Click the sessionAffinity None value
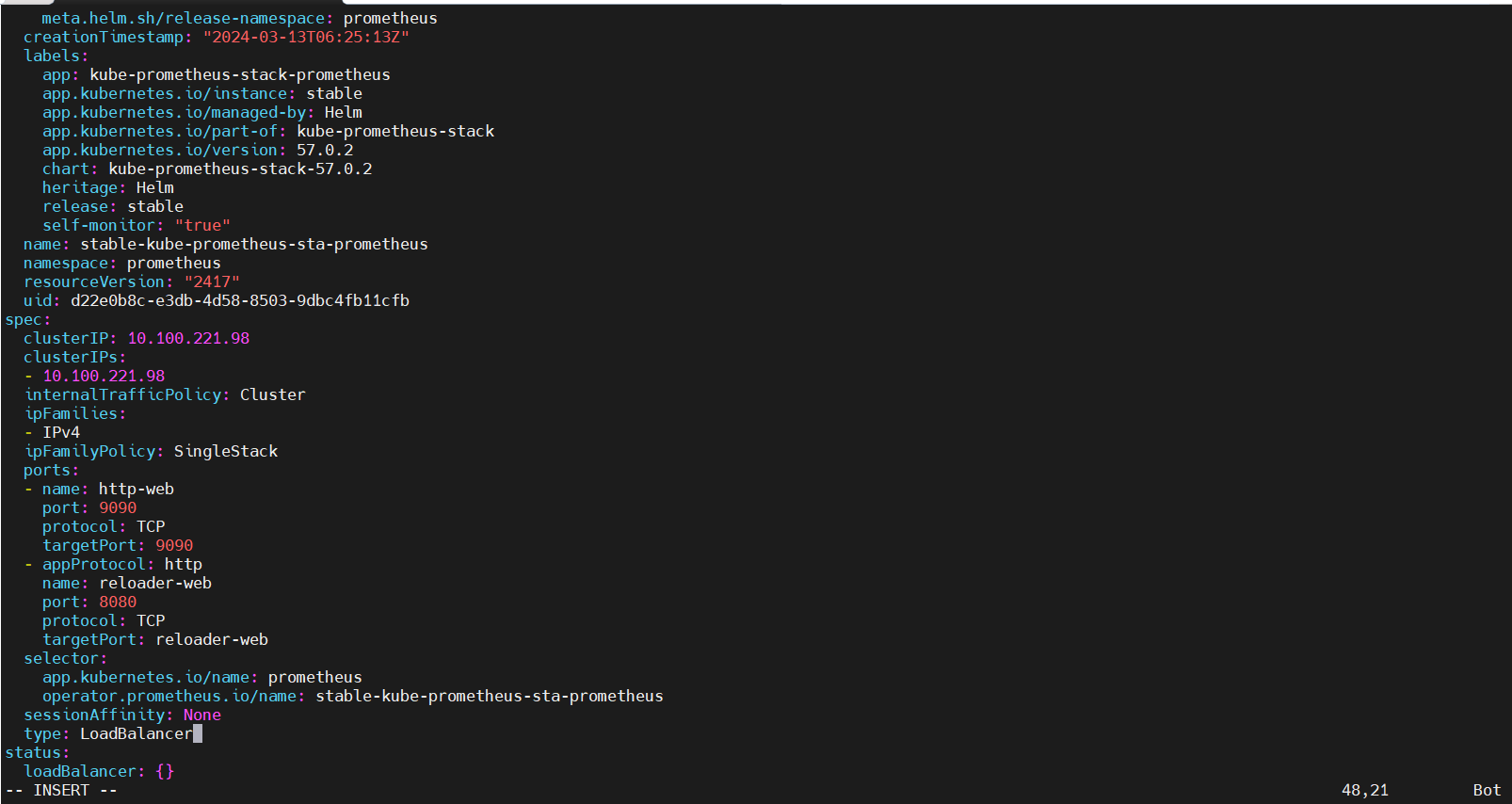Viewport: 1512px width, 804px height. (x=201, y=715)
